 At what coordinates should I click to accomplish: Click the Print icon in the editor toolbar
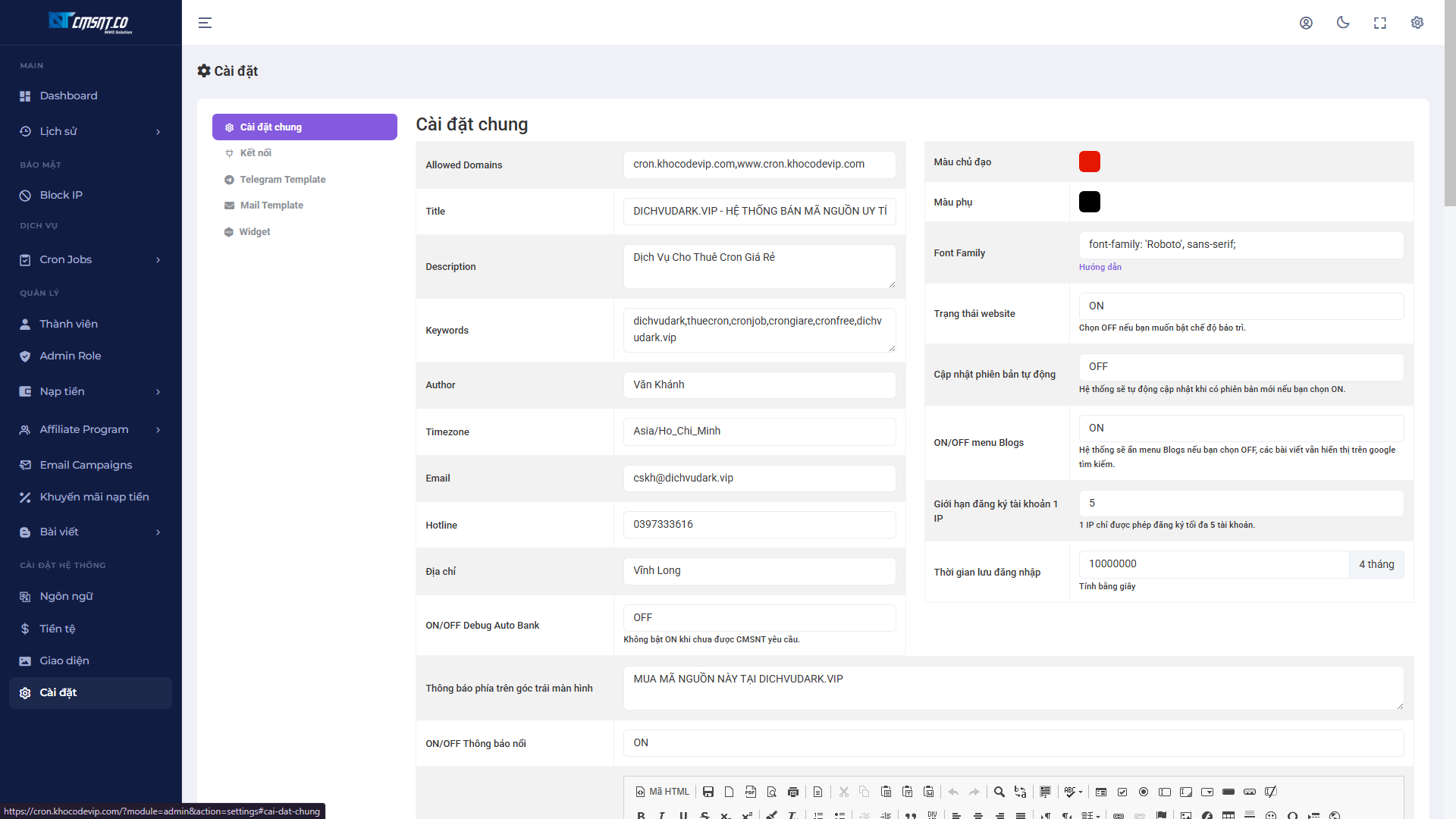tap(793, 792)
